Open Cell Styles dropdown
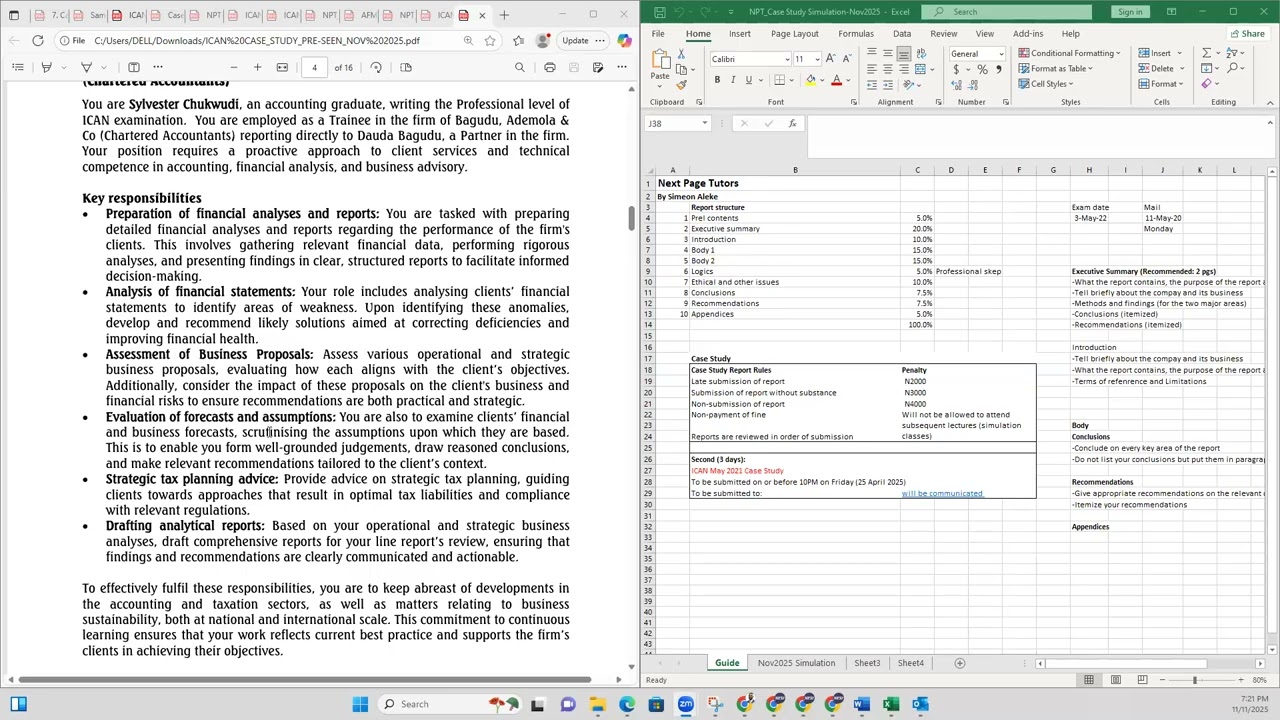 pos(1046,84)
